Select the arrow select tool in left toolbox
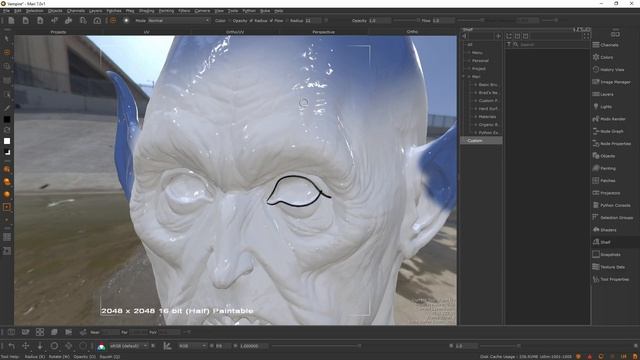The width and height of the screenshot is (640, 360). pyautogui.click(x=7, y=39)
